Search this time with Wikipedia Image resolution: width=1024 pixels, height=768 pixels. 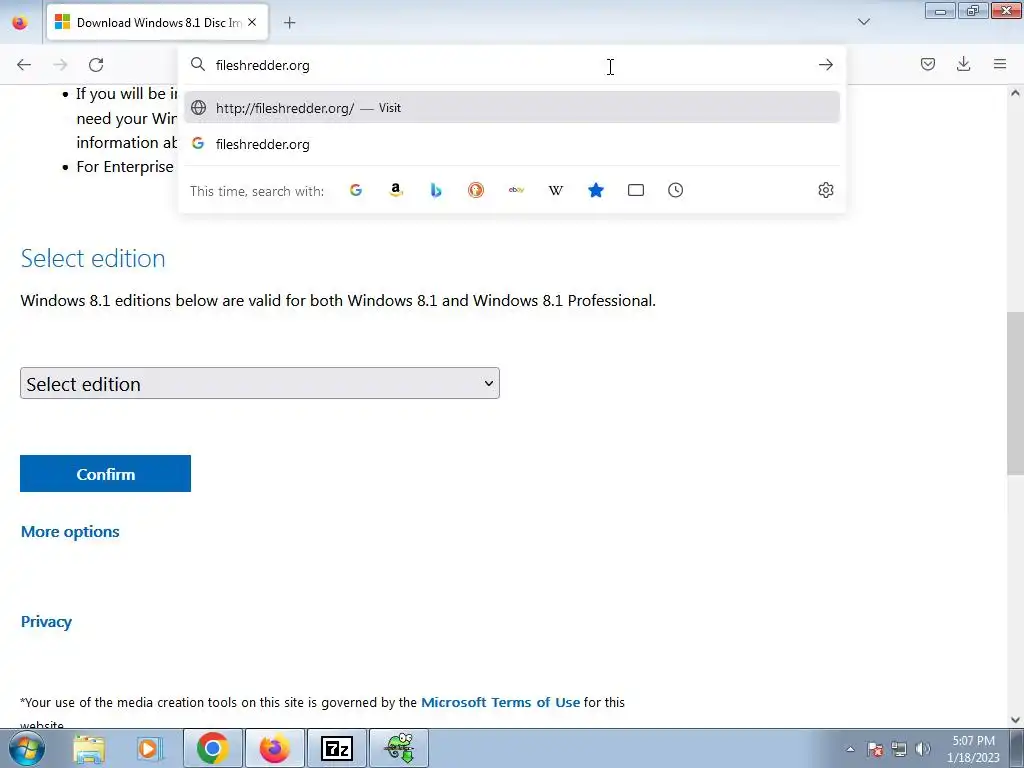[556, 190]
